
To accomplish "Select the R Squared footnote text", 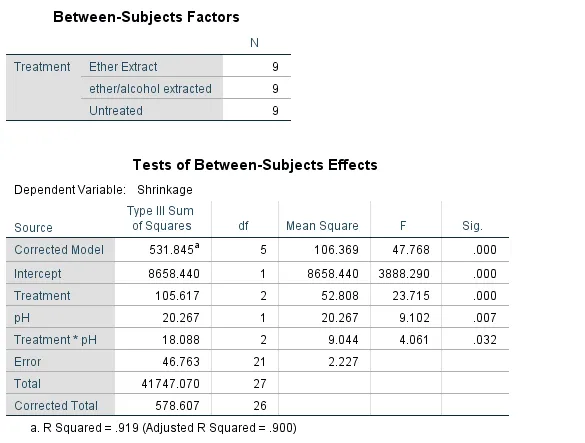I will [x=163, y=428].
